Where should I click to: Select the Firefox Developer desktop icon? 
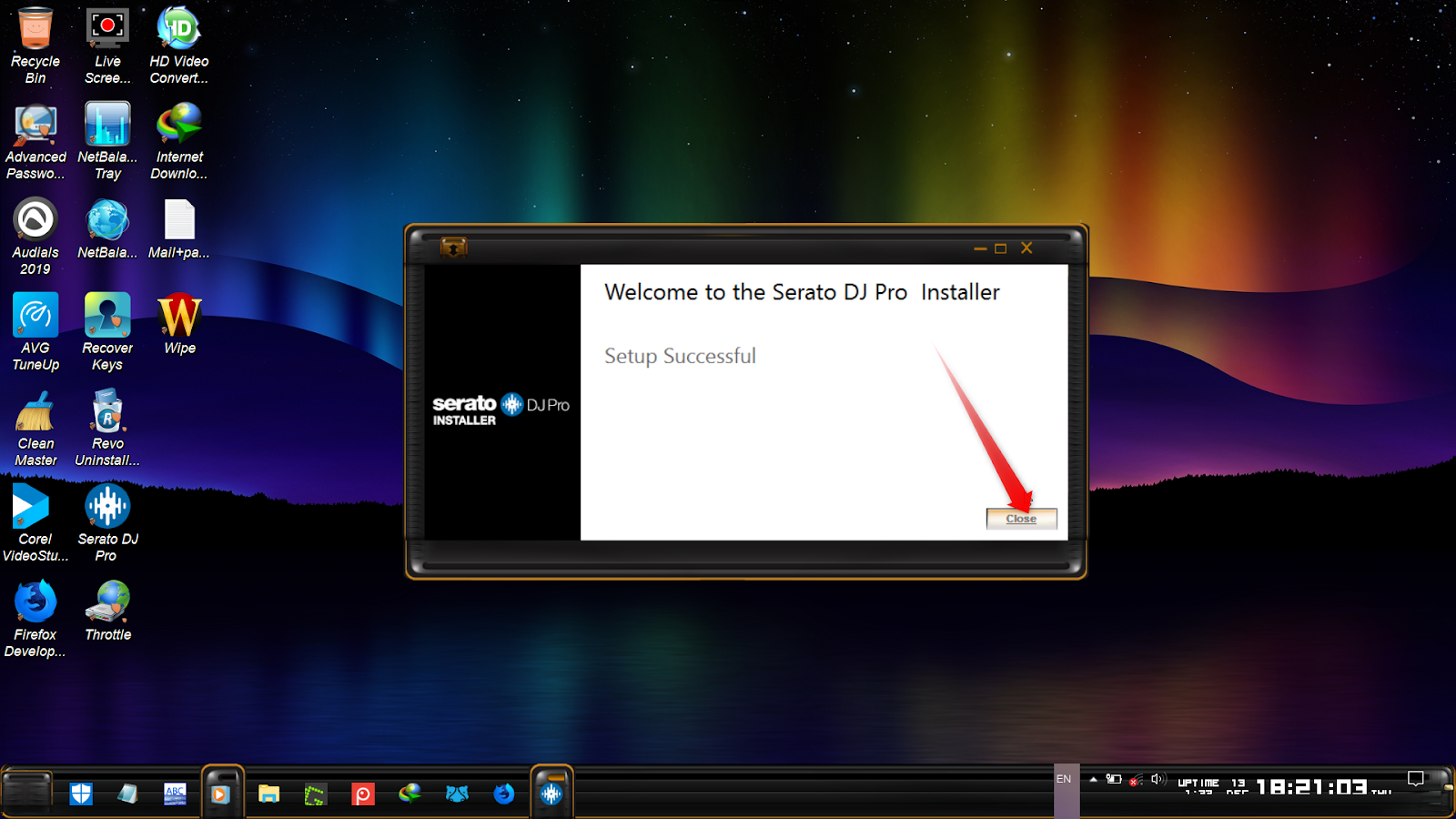(35, 619)
